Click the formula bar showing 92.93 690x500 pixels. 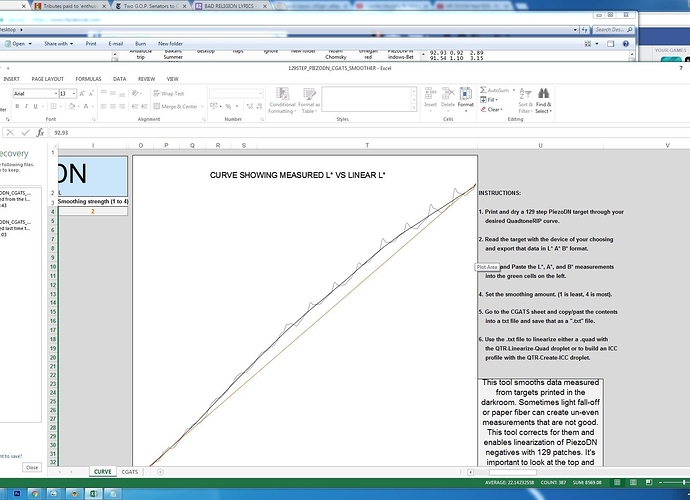coord(370,132)
